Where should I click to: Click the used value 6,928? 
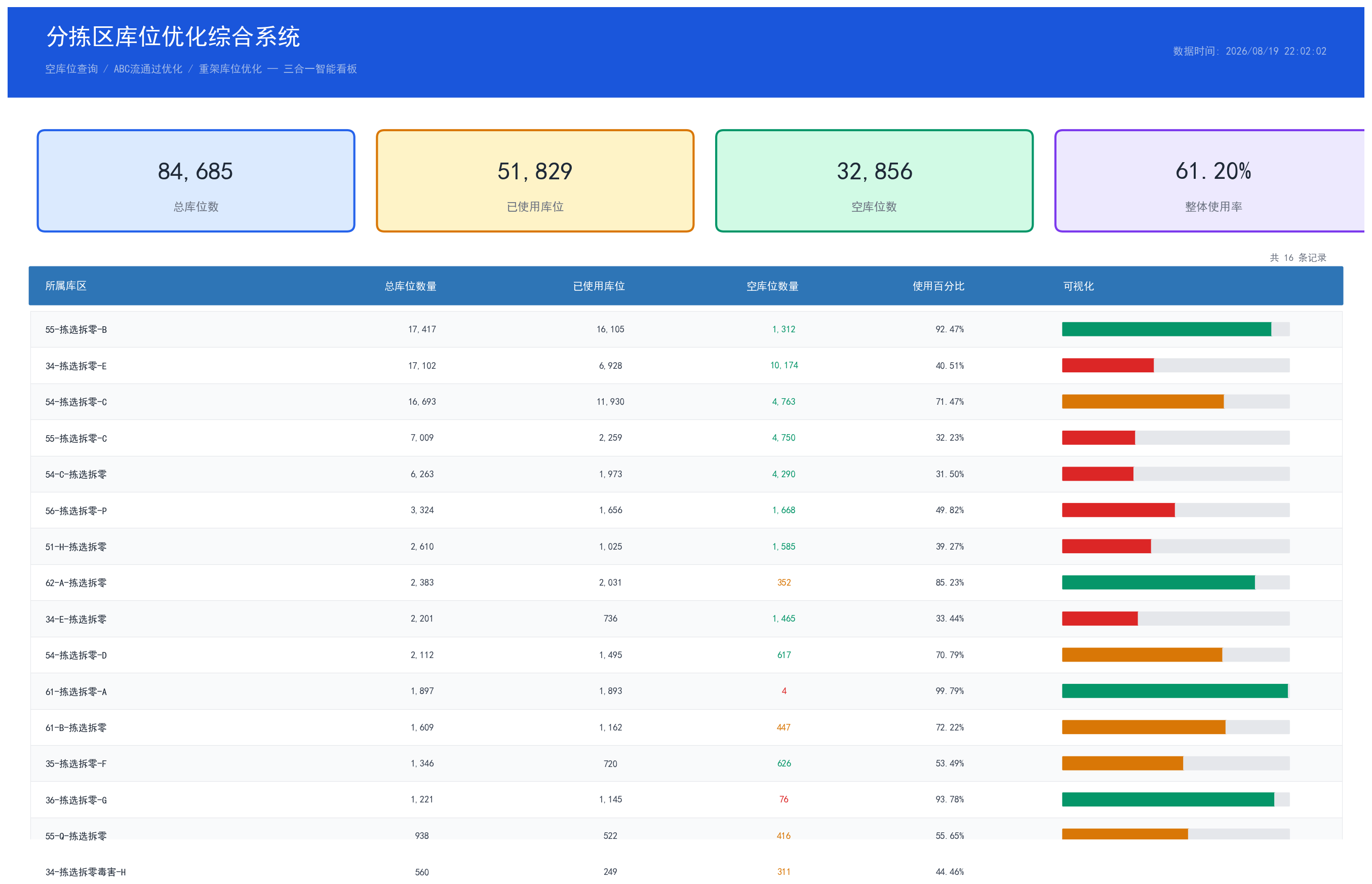(x=610, y=365)
